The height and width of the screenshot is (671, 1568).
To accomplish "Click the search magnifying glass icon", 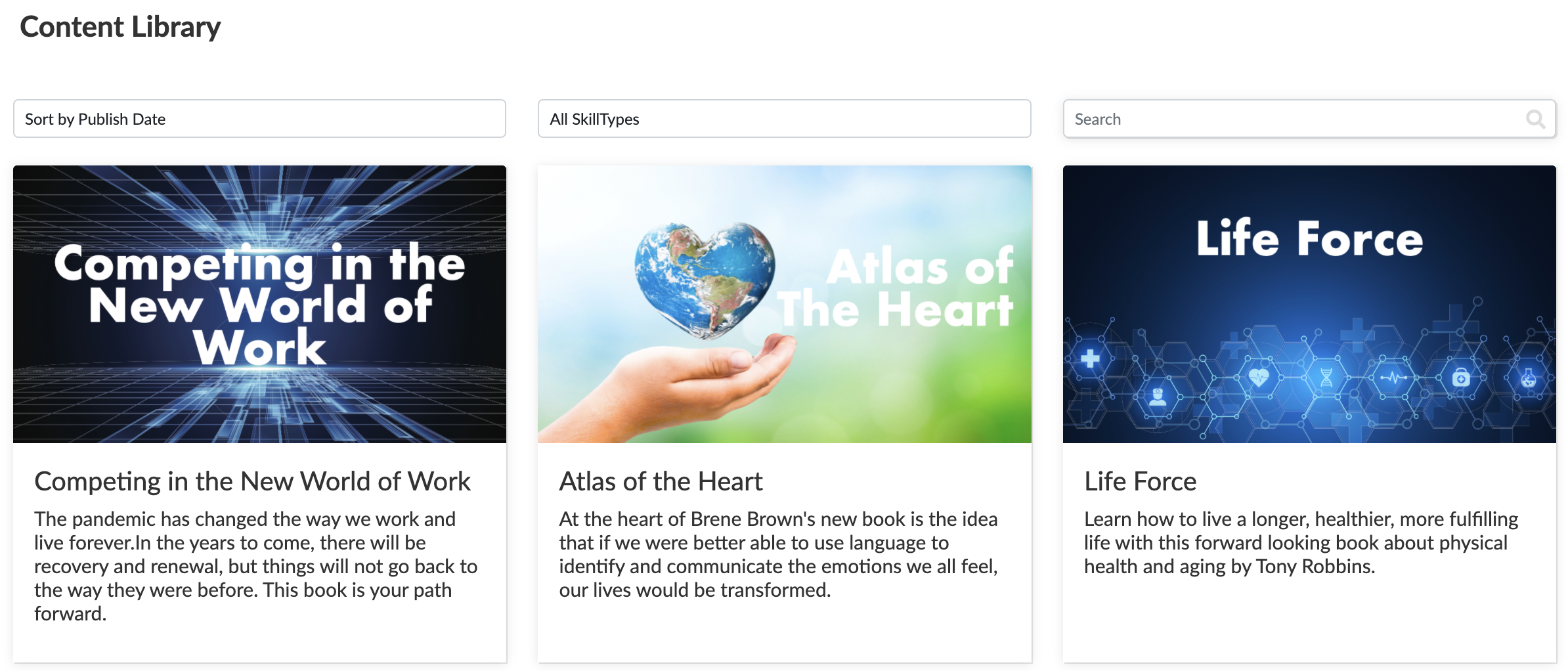I will click(x=1535, y=119).
